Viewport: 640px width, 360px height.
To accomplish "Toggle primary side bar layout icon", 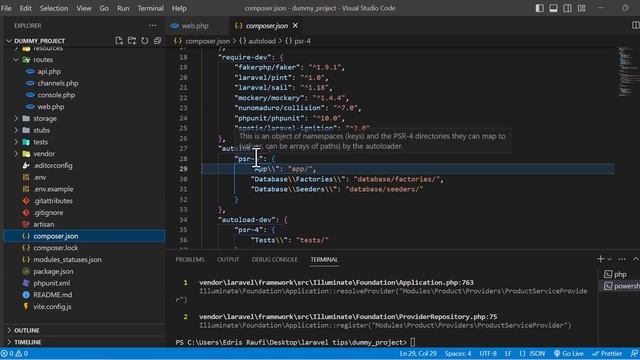I will coord(540,8).
